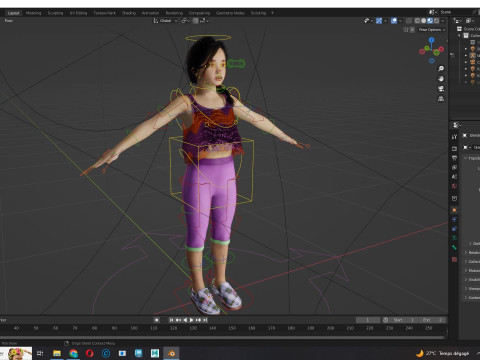Open the snap settings dropdown
The width and height of the screenshot is (480, 360).
204,21
